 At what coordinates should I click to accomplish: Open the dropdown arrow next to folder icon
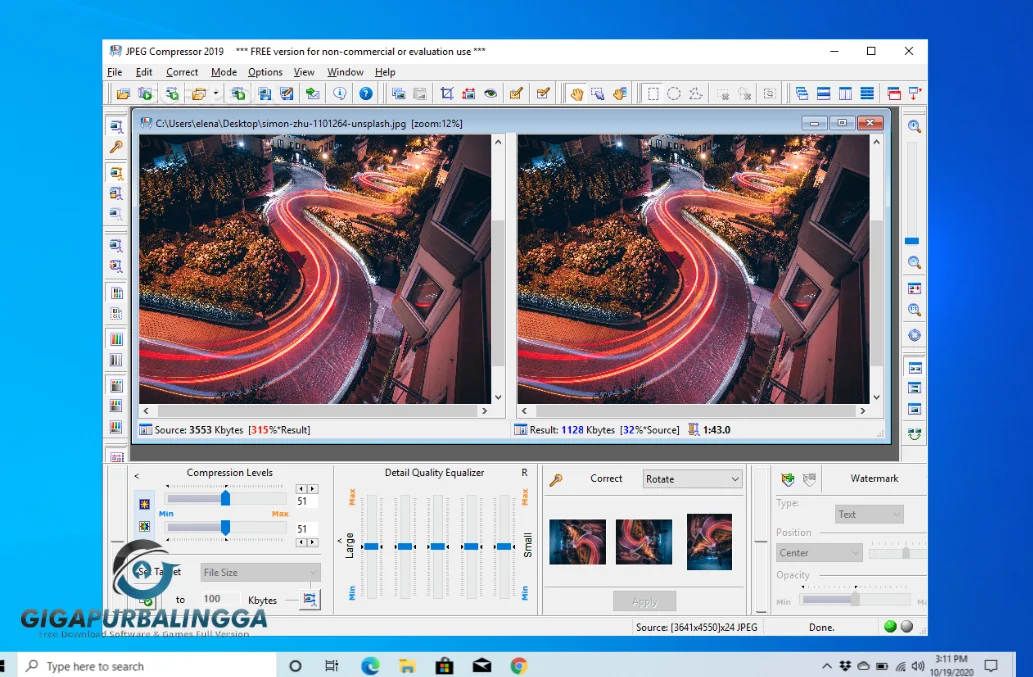pos(215,94)
